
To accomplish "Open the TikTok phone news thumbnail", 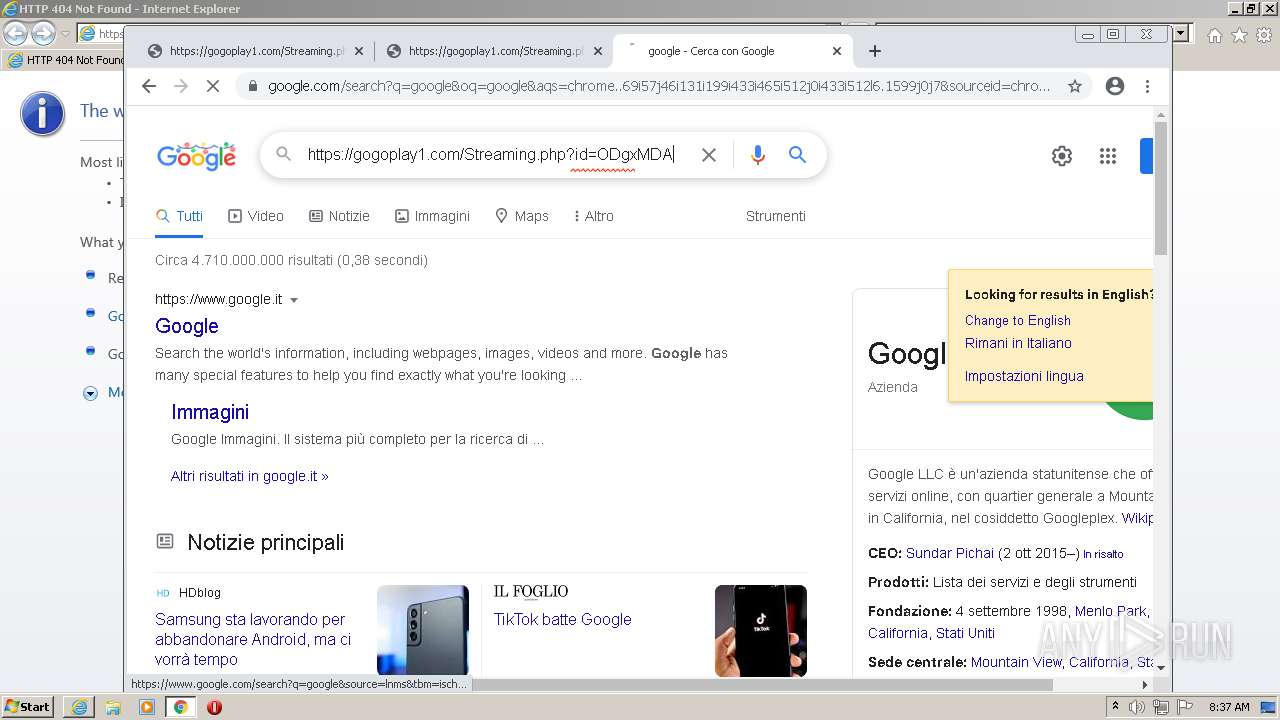I will [x=760, y=630].
